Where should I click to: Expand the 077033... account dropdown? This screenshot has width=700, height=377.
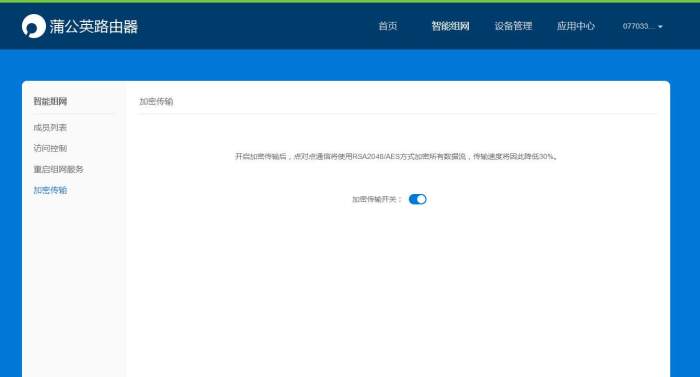pyautogui.click(x=642, y=26)
